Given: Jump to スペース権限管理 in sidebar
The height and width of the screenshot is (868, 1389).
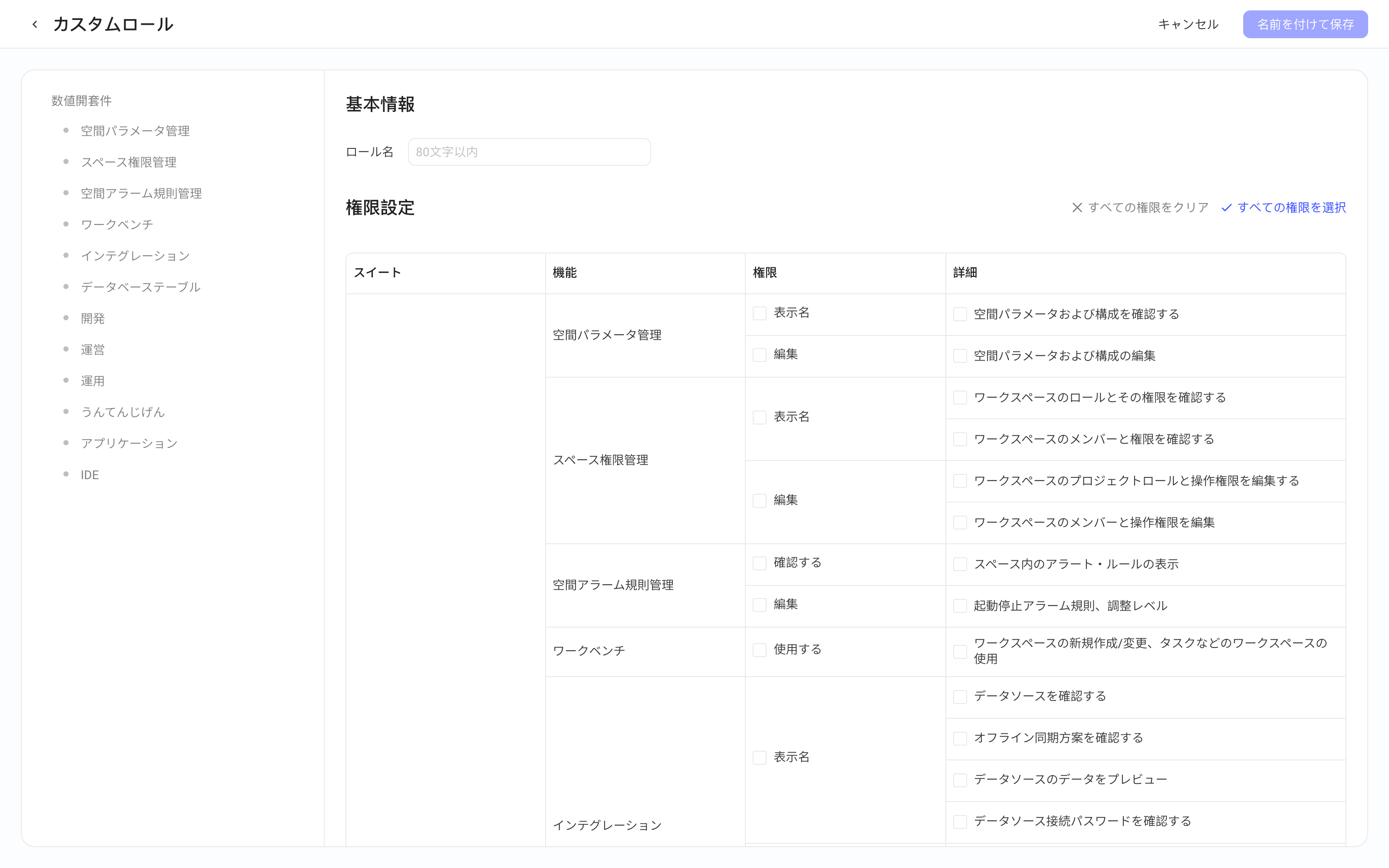Looking at the screenshot, I should 128,162.
